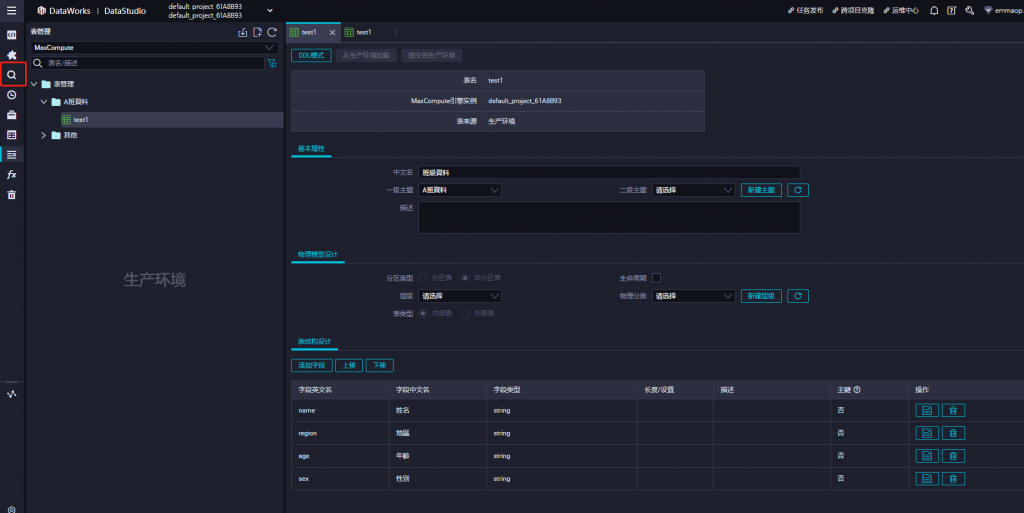This screenshot has width=1024, height=513.
Task: Open the notification bell icon
Action: 934,10
